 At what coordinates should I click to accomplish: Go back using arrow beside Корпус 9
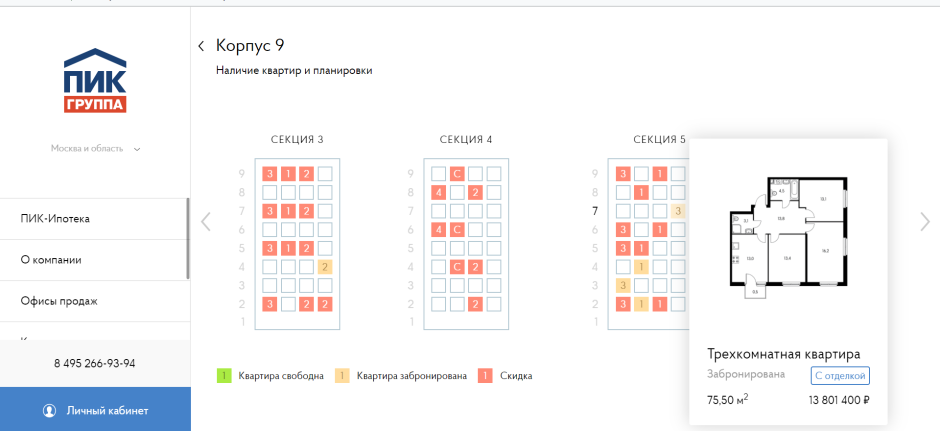click(201, 46)
